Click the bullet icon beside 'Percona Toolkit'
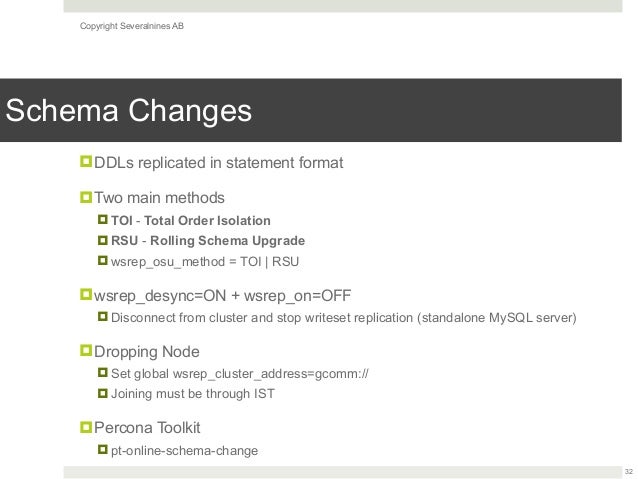Viewport: 638px width, 479px height. point(86,428)
